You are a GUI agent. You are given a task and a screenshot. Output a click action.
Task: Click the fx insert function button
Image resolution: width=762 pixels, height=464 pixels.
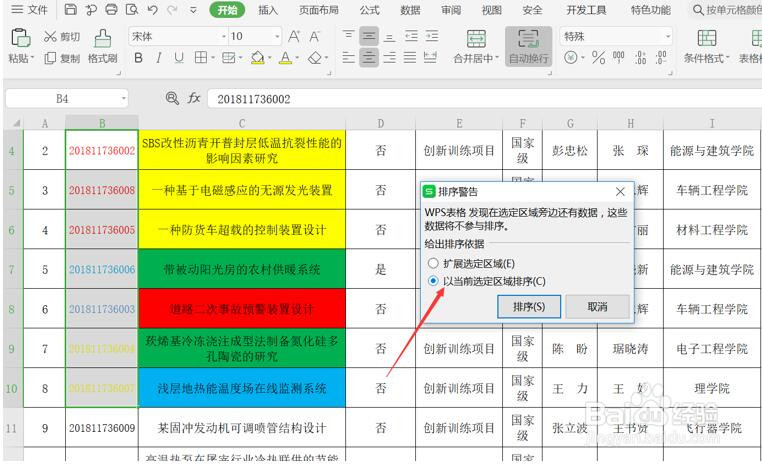coord(194,99)
